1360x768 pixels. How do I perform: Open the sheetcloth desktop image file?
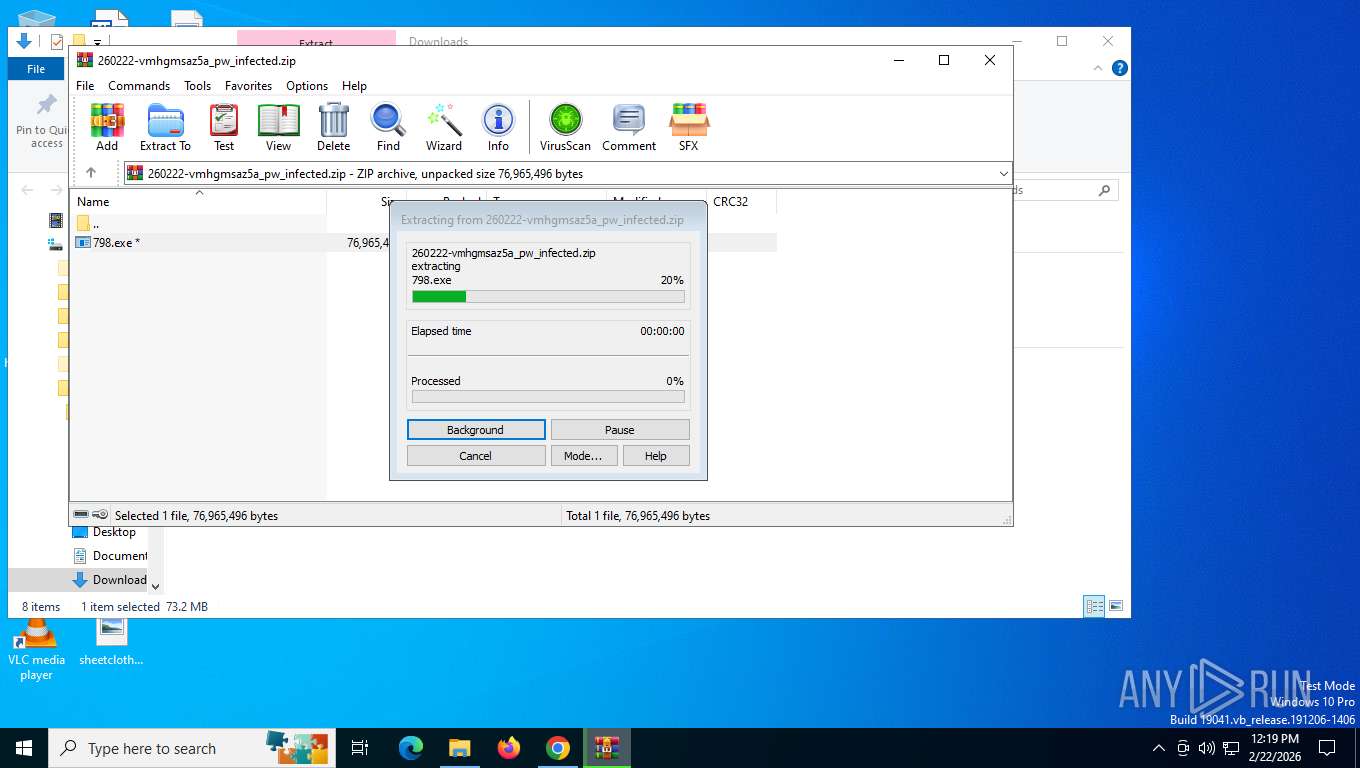click(111, 642)
